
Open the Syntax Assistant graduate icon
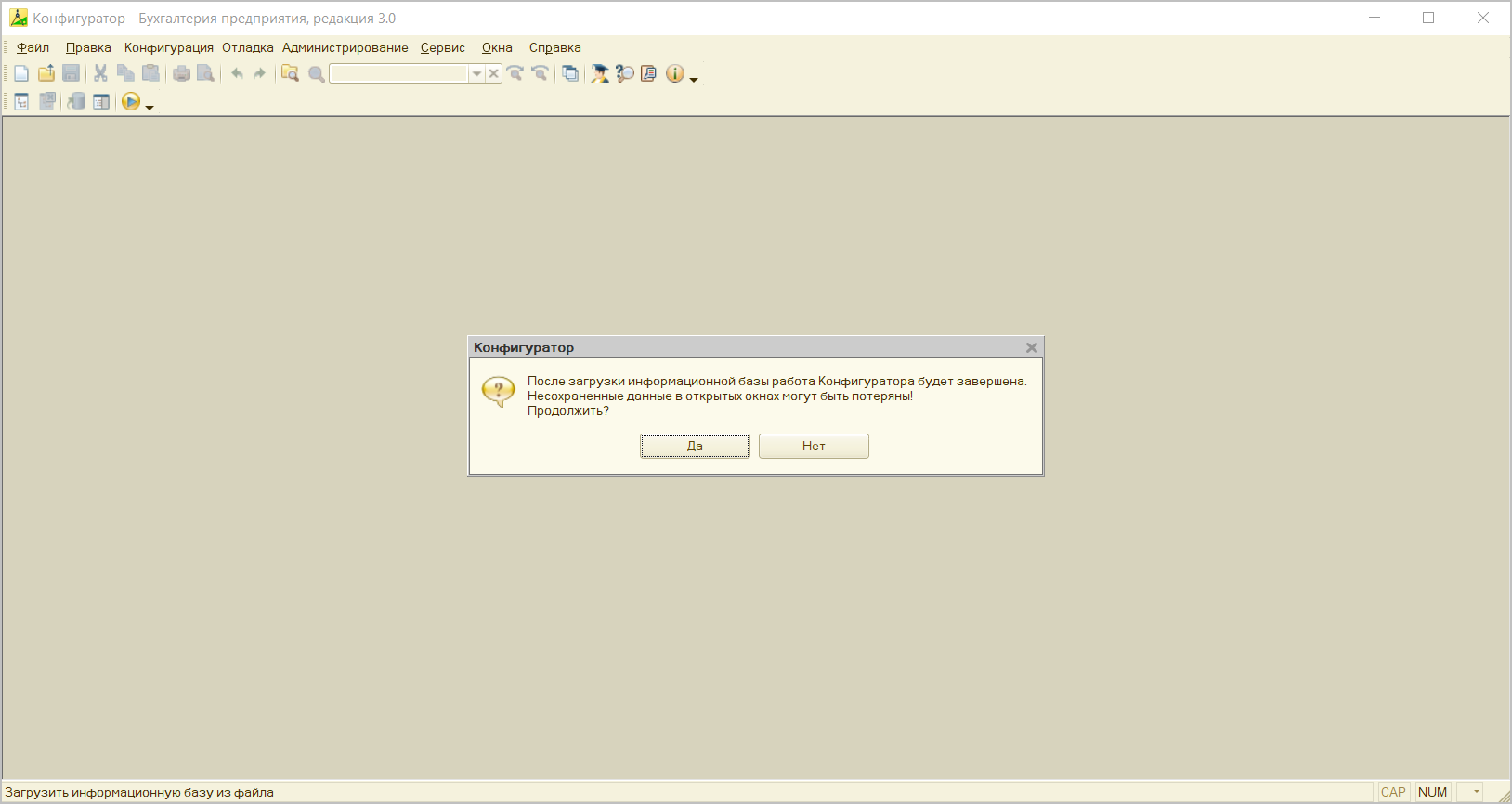[600, 74]
